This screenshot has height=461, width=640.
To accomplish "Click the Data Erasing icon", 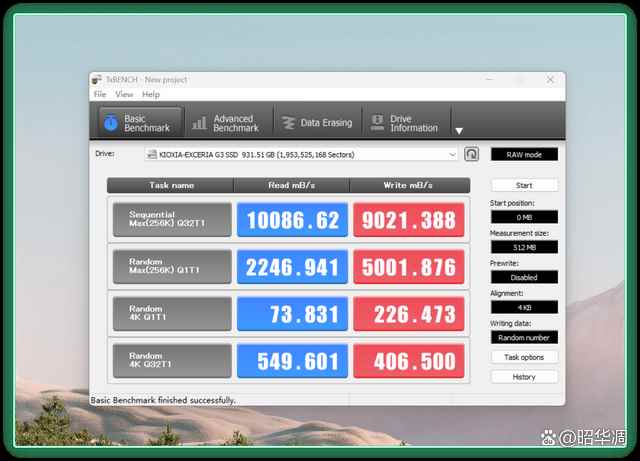I will 289,123.
